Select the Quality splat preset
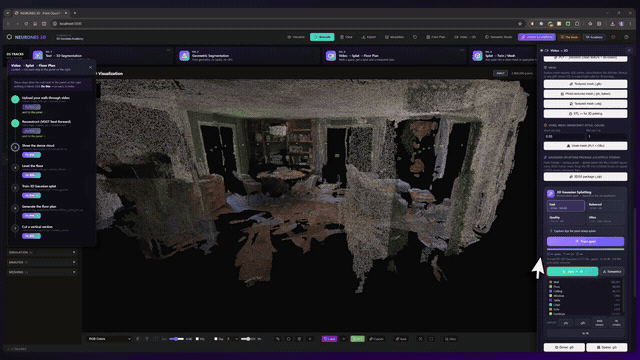Image resolution: width=640 pixels, height=360 pixels. (x=566, y=219)
